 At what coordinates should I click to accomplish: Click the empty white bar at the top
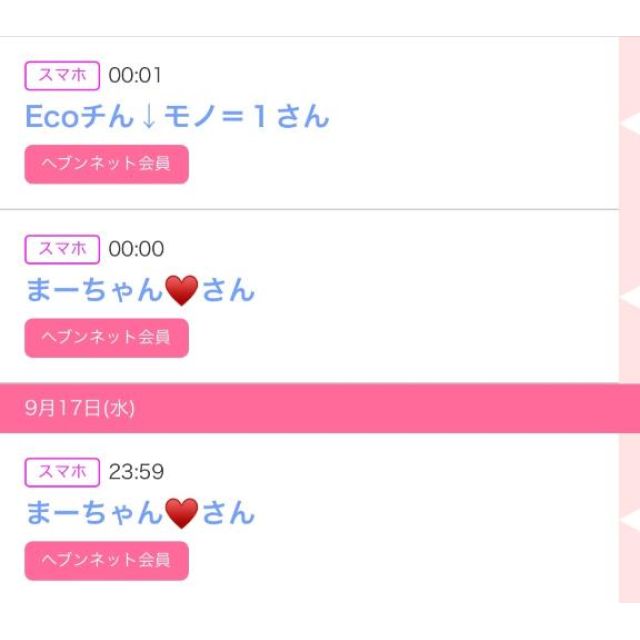click(x=320, y=18)
